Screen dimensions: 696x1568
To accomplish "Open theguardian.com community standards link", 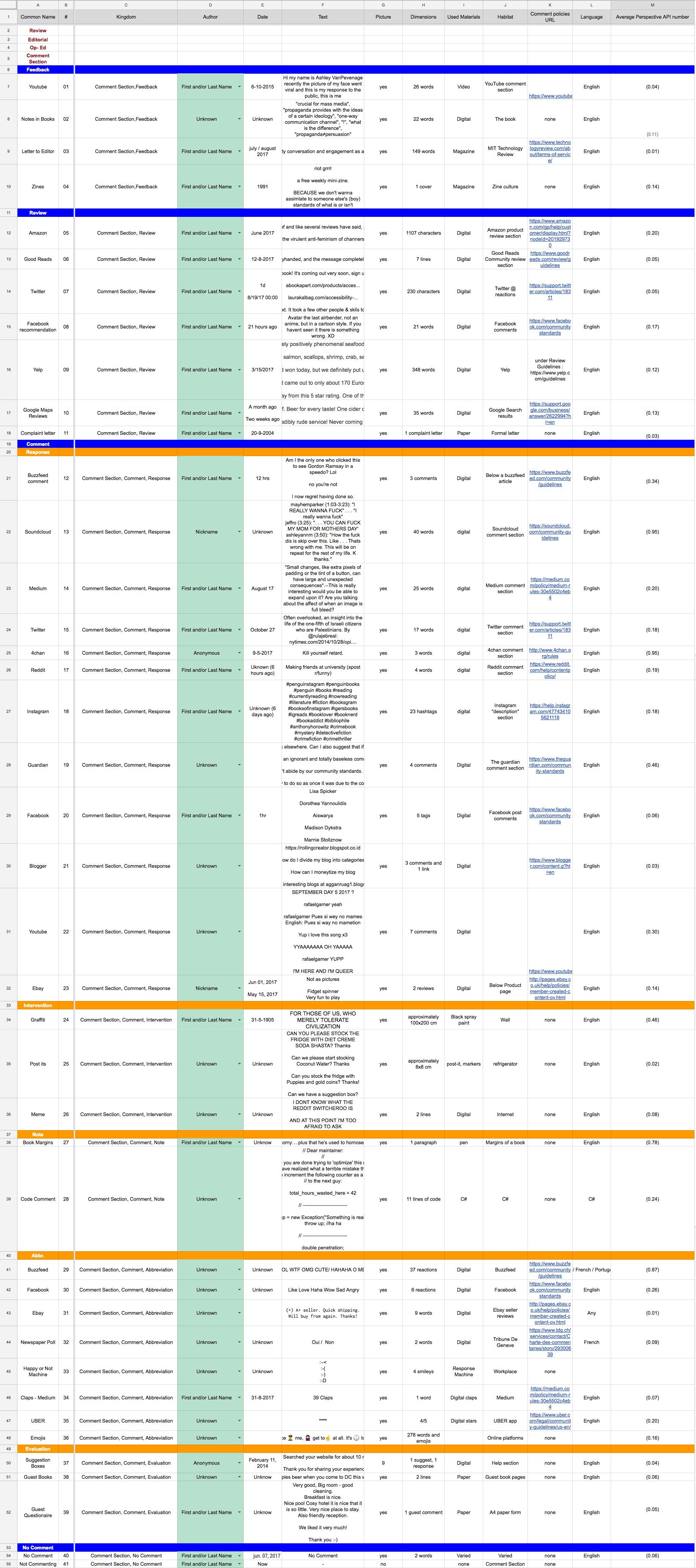I will [x=550, y=765].
